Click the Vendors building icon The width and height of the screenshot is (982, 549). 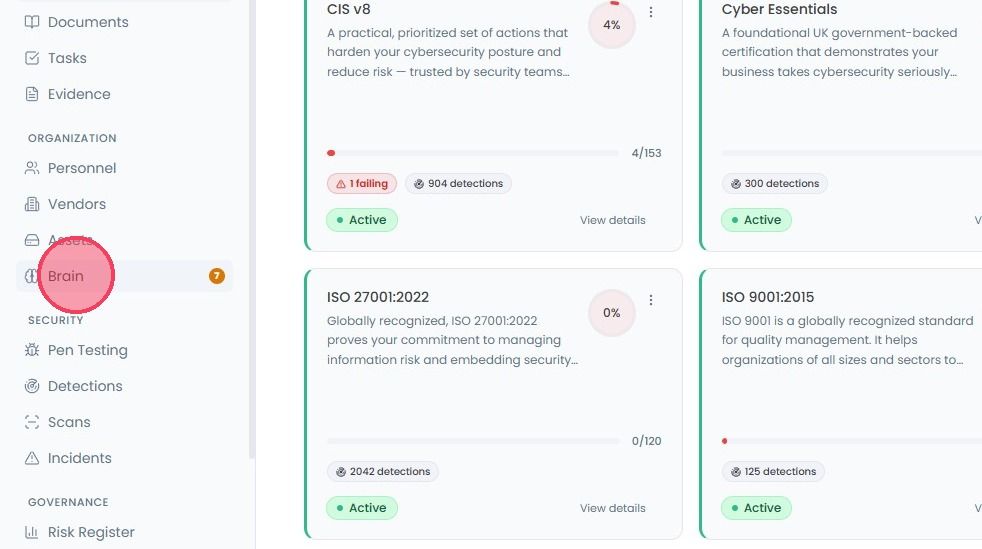point(31,204)
